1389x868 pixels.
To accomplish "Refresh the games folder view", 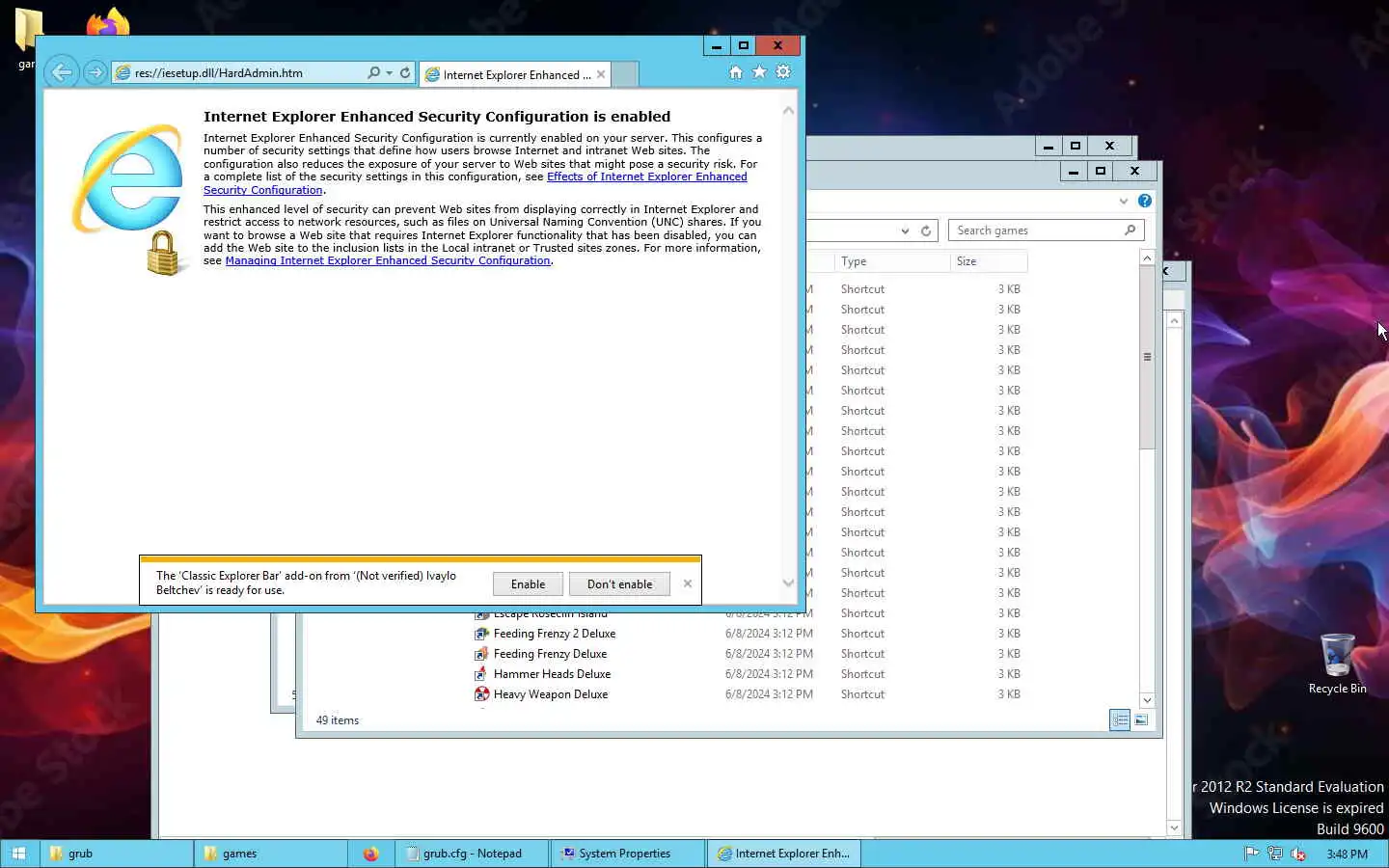I will (926, 231).
